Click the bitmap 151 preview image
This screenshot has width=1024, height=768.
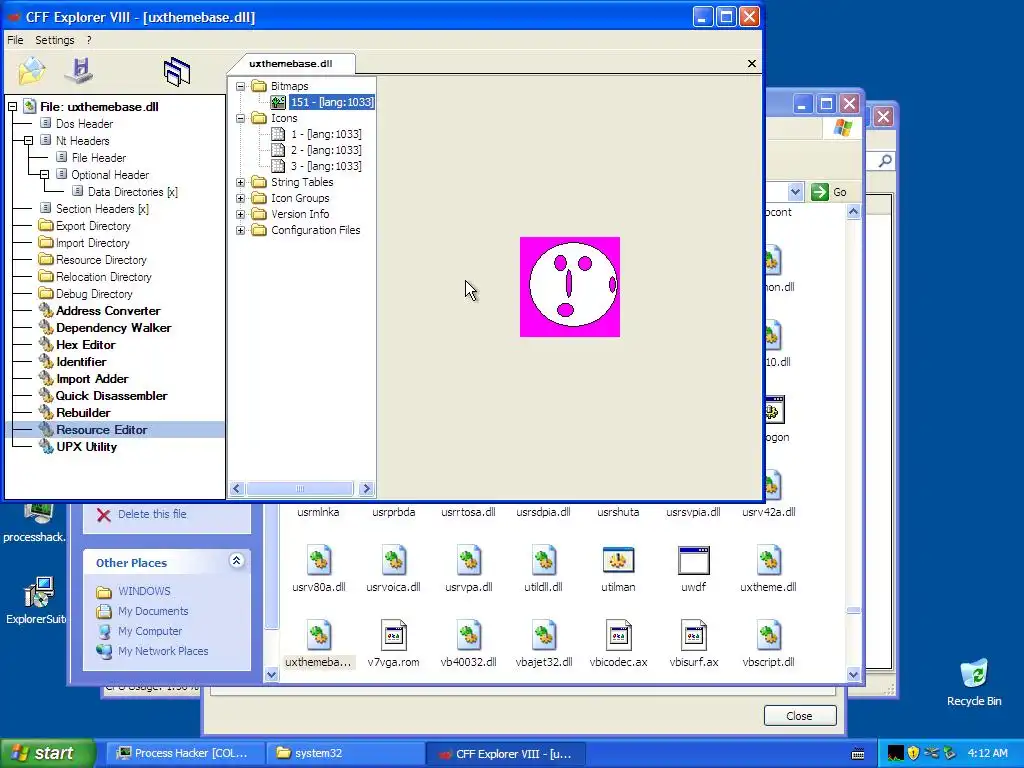tap(570, 287)
